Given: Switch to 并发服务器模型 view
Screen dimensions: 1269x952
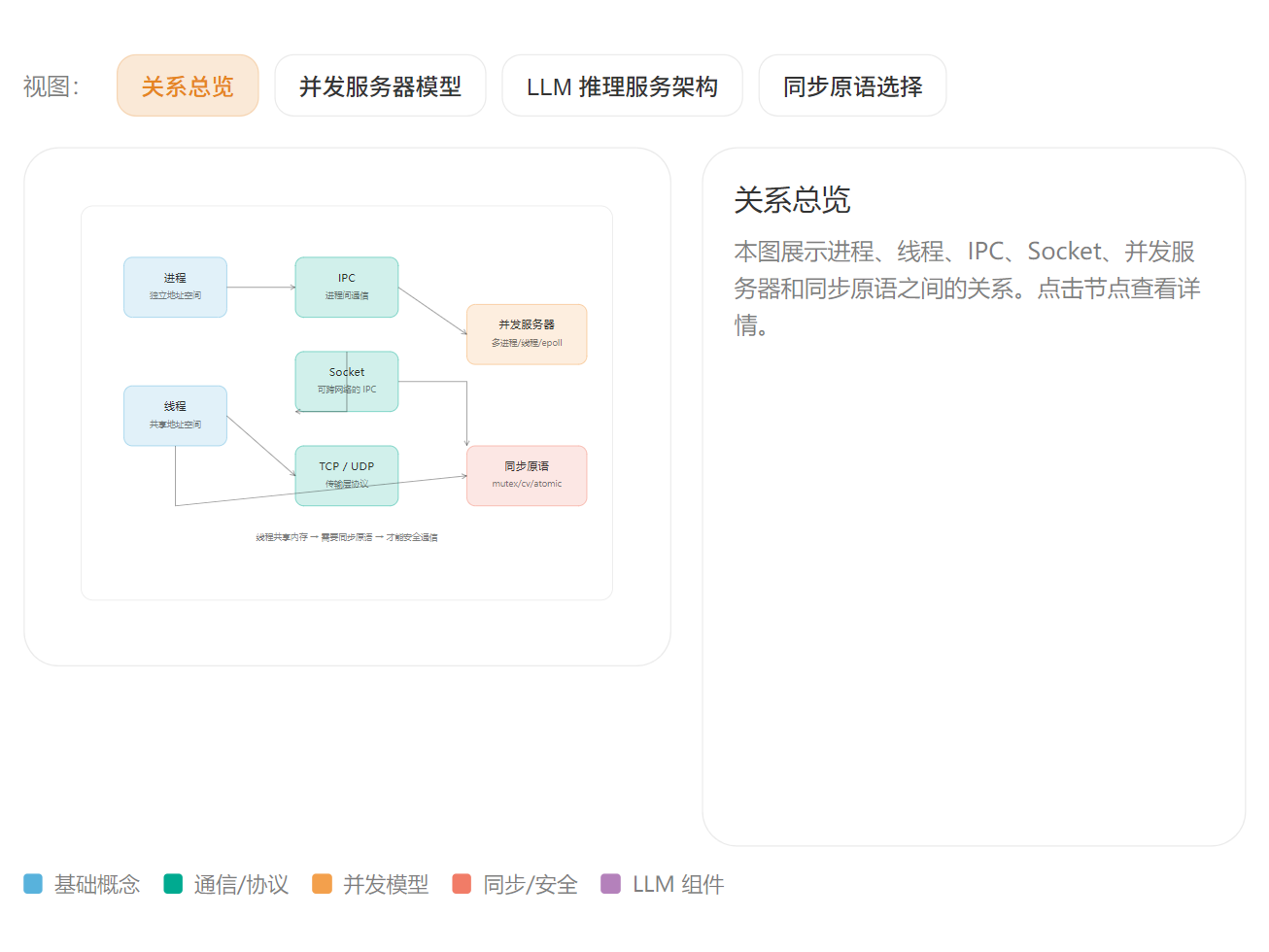Looking at the screenshot, I should (380, 85).
